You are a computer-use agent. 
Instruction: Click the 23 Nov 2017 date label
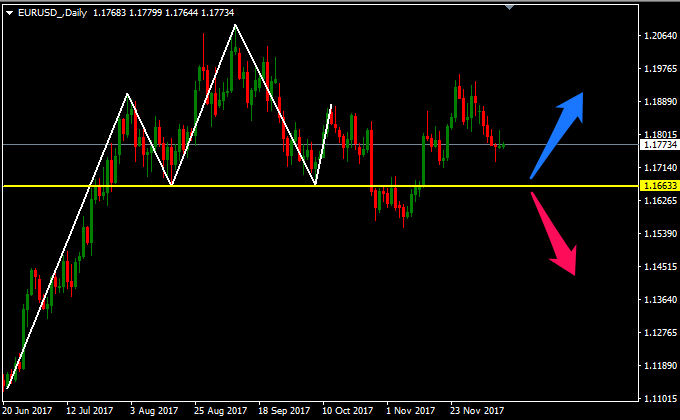pyautogui.click(x=477, y=410)
